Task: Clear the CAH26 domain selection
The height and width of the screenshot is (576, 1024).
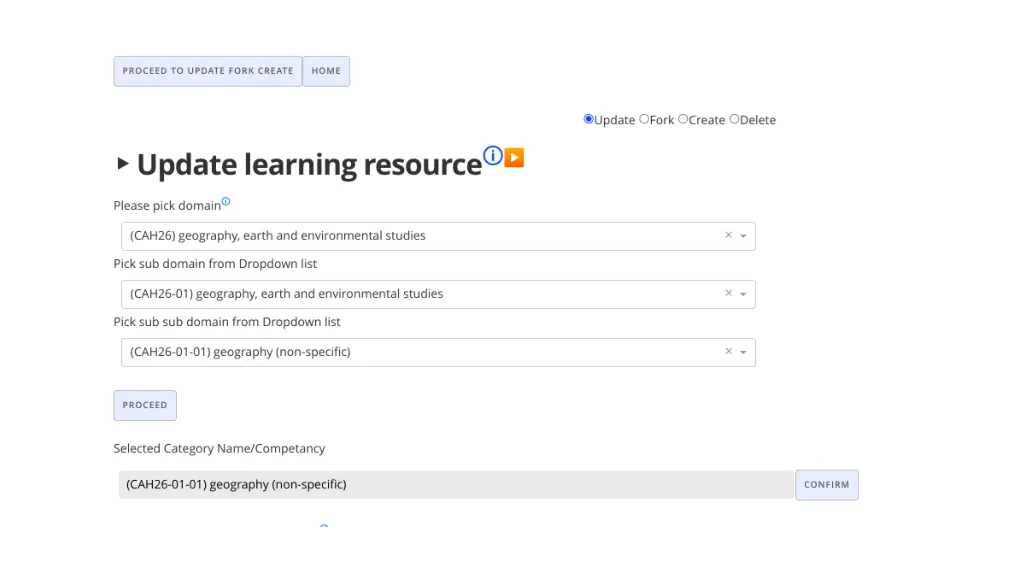Action: point(729,235)
